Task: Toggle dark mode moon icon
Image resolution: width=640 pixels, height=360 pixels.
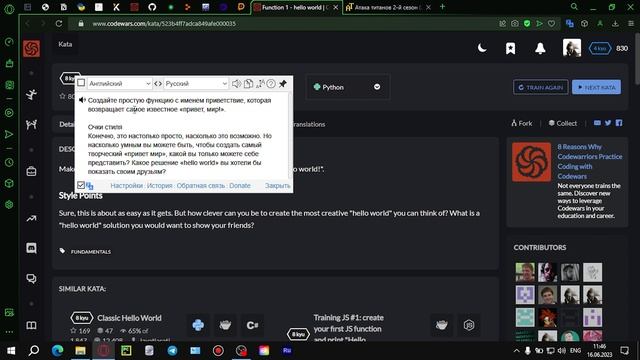Action: pos(482,49)
